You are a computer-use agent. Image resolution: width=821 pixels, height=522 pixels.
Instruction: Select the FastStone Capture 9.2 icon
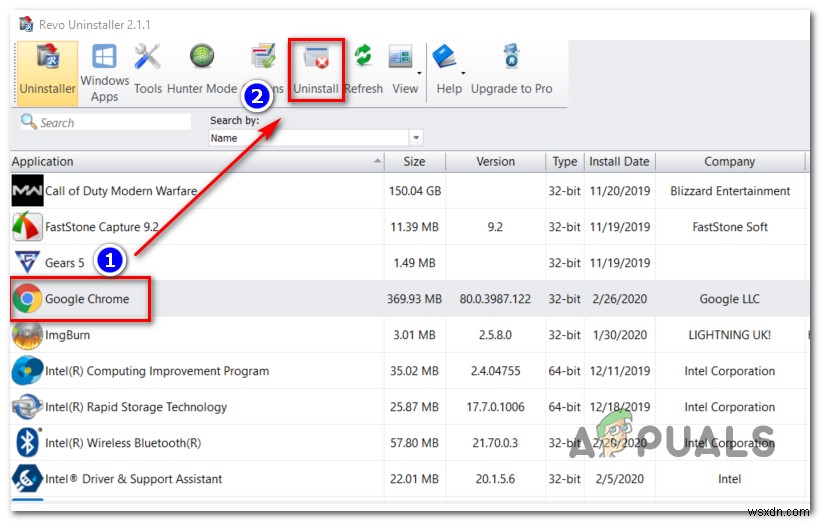tap(27, 227)
